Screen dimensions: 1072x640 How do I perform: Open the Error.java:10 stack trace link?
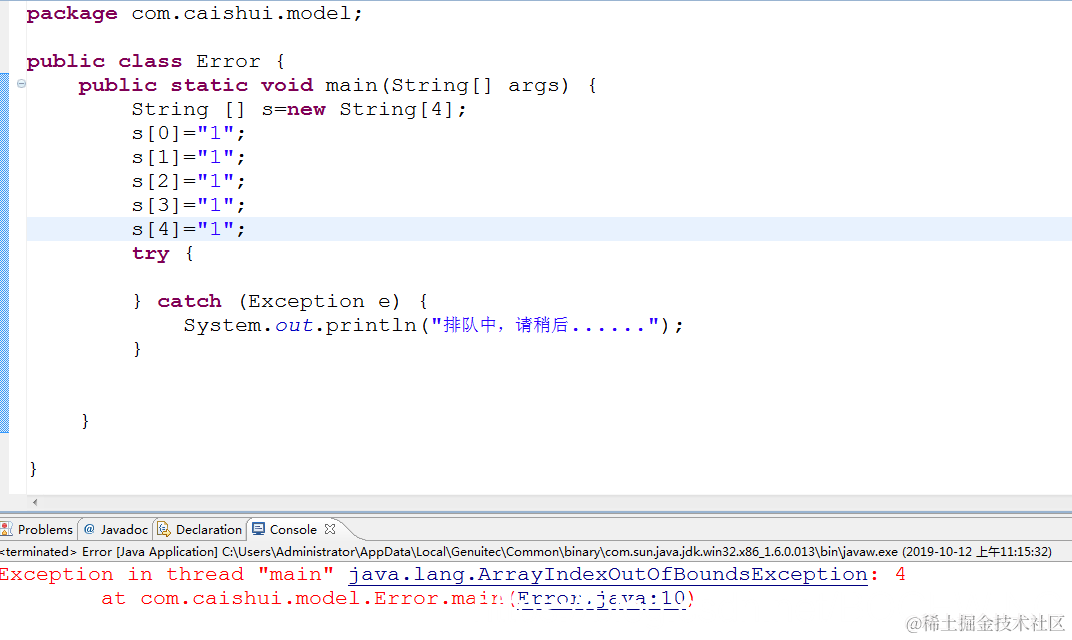[x=602, y=599]
